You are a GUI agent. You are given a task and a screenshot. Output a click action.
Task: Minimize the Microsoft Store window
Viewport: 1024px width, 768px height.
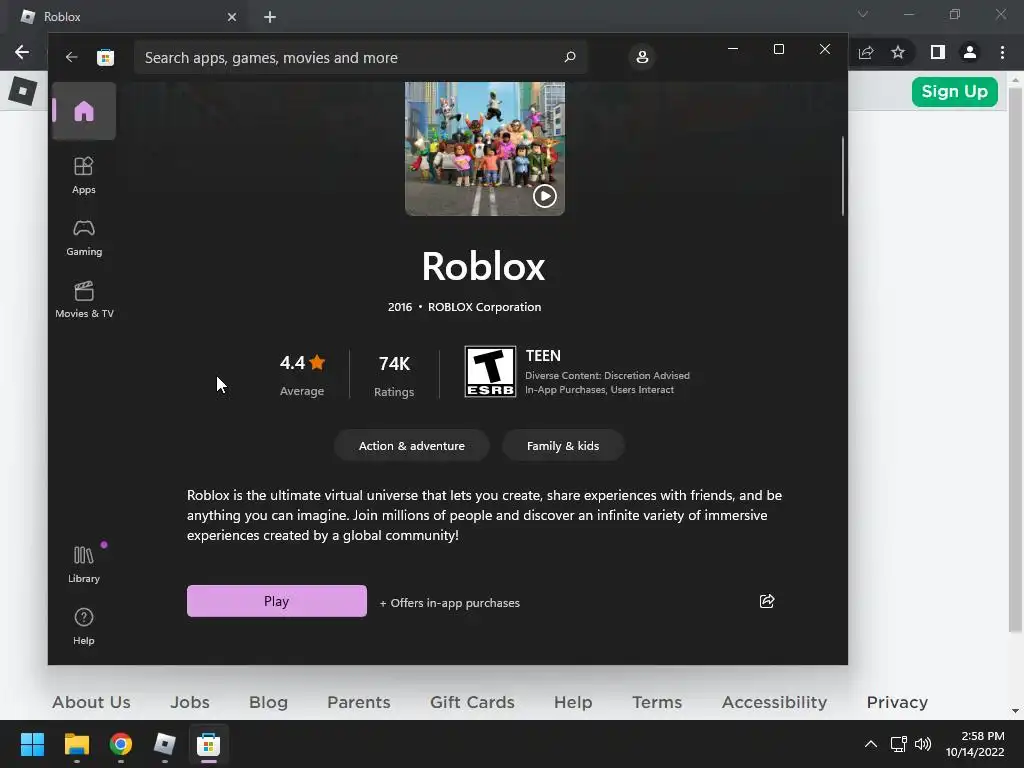(733, 49)
